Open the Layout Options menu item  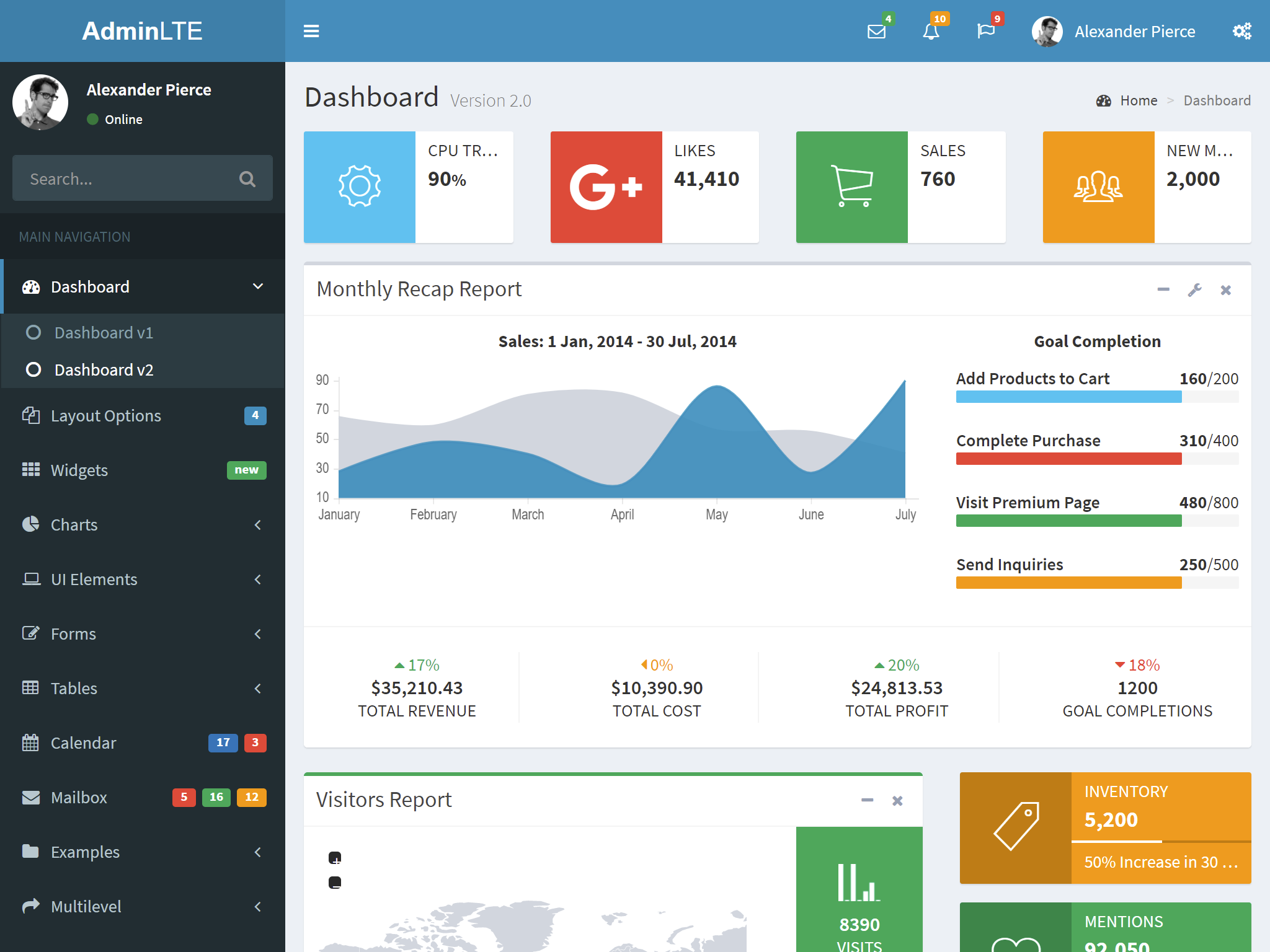pyautogui.click(x=143, y=415)
